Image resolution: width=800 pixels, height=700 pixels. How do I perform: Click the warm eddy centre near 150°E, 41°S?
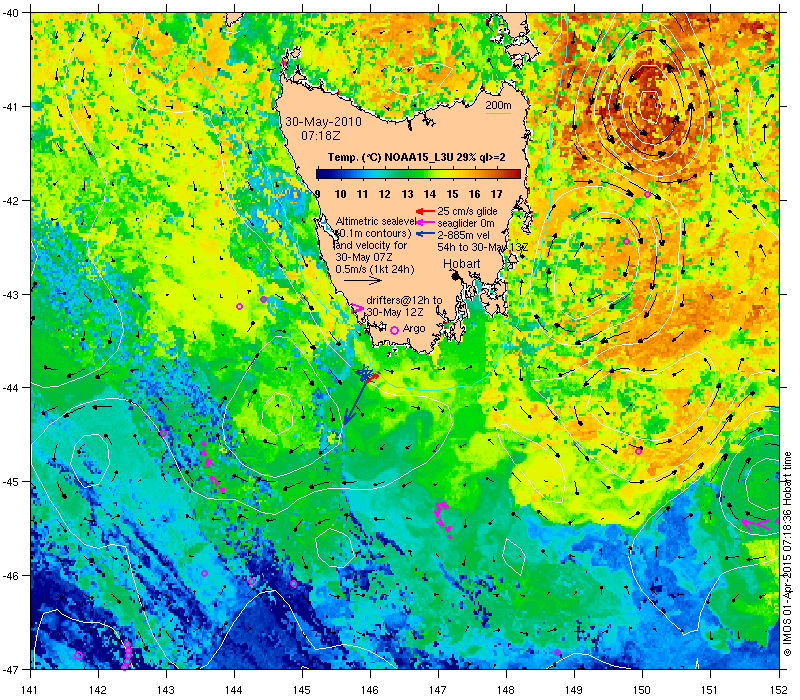click(x=650, y=105)
